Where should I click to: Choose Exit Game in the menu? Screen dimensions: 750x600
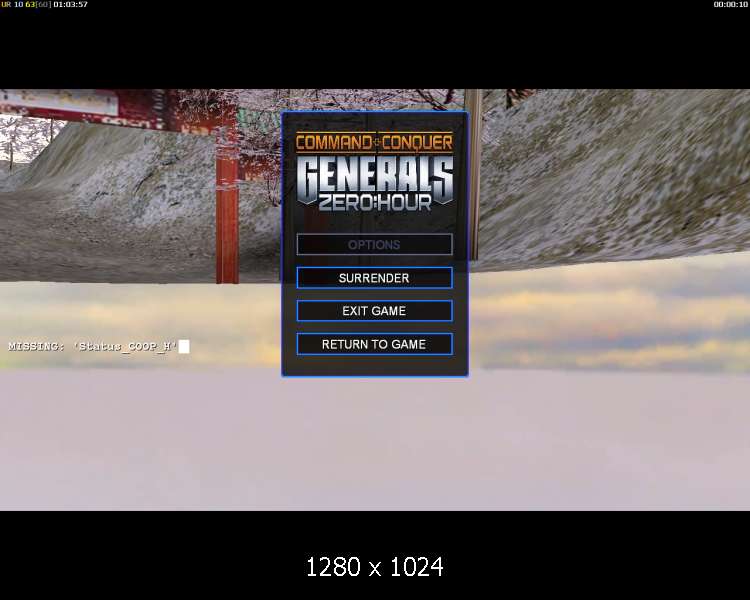[x=374, y=311]
